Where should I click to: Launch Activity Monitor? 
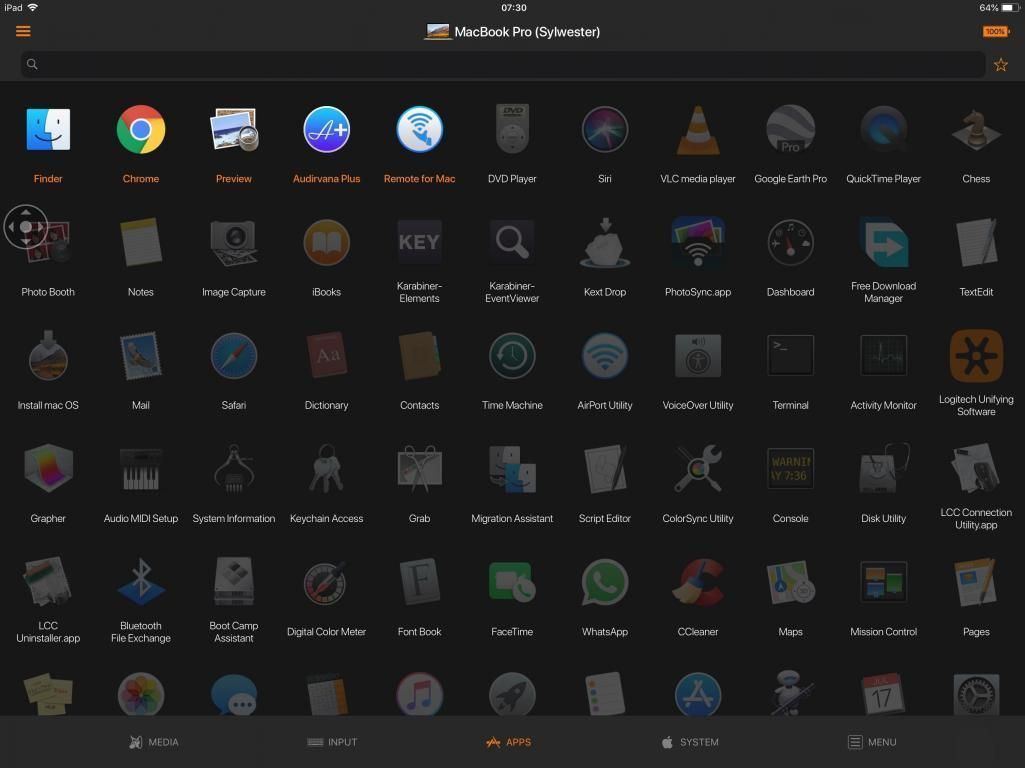(x=883, y=356)
